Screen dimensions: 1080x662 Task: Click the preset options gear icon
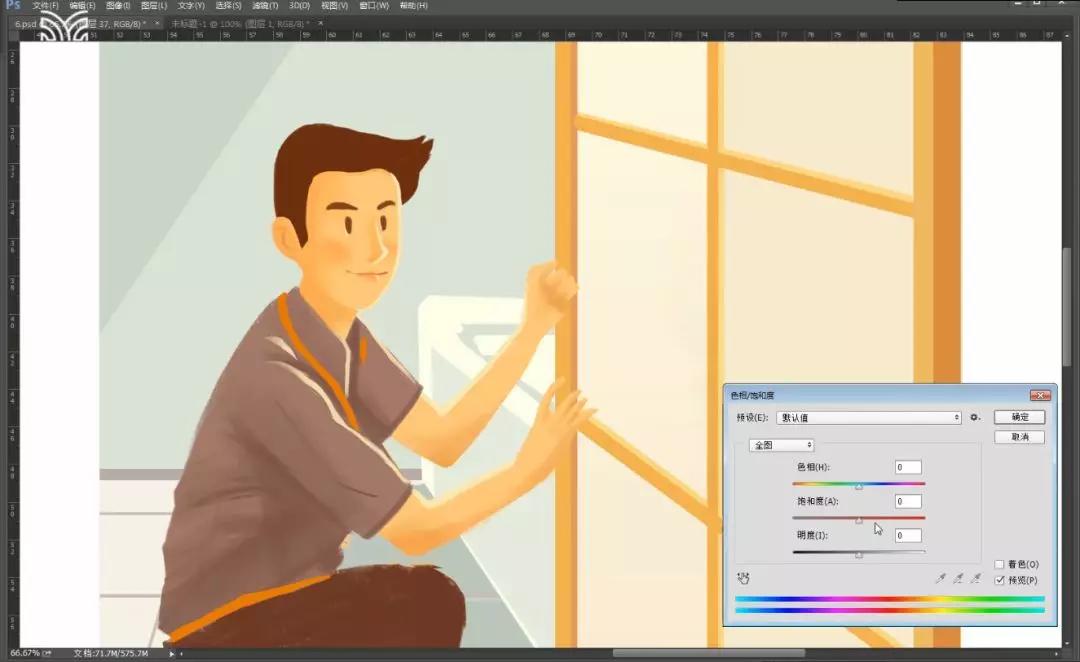click(x=975, y=417)
